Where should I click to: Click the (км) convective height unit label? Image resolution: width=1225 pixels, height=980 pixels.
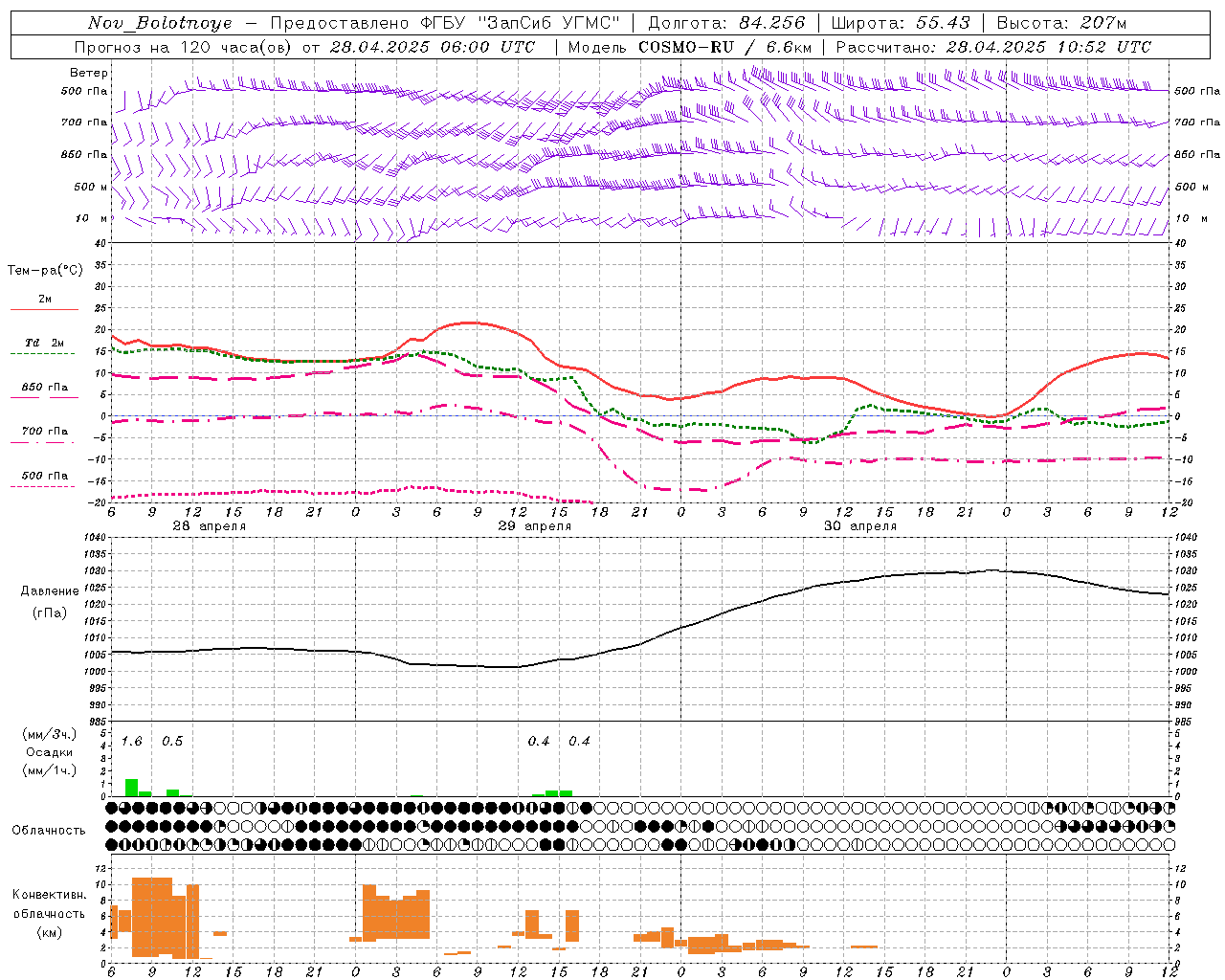point(50,933)
